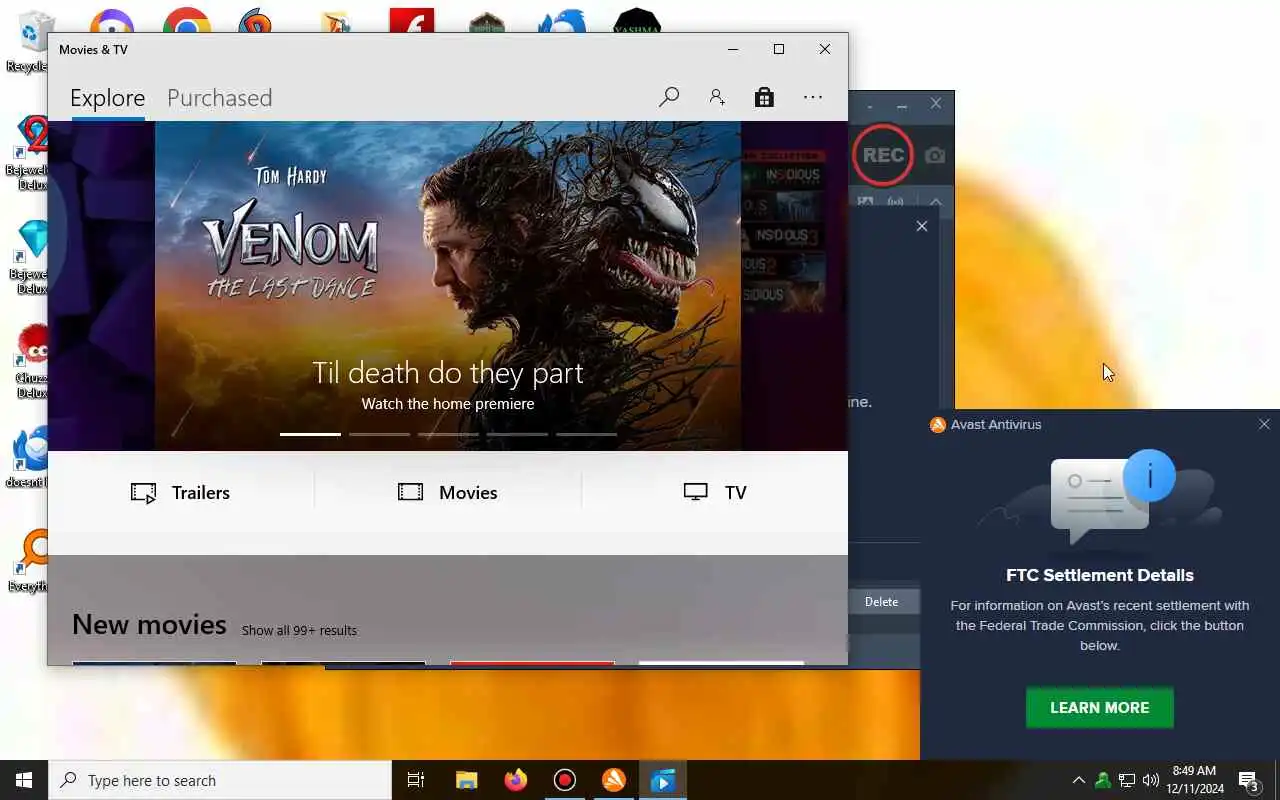Click the fourth carousel slide indicator
Screen dimensions: 1280x800
[x=517, y=434]
